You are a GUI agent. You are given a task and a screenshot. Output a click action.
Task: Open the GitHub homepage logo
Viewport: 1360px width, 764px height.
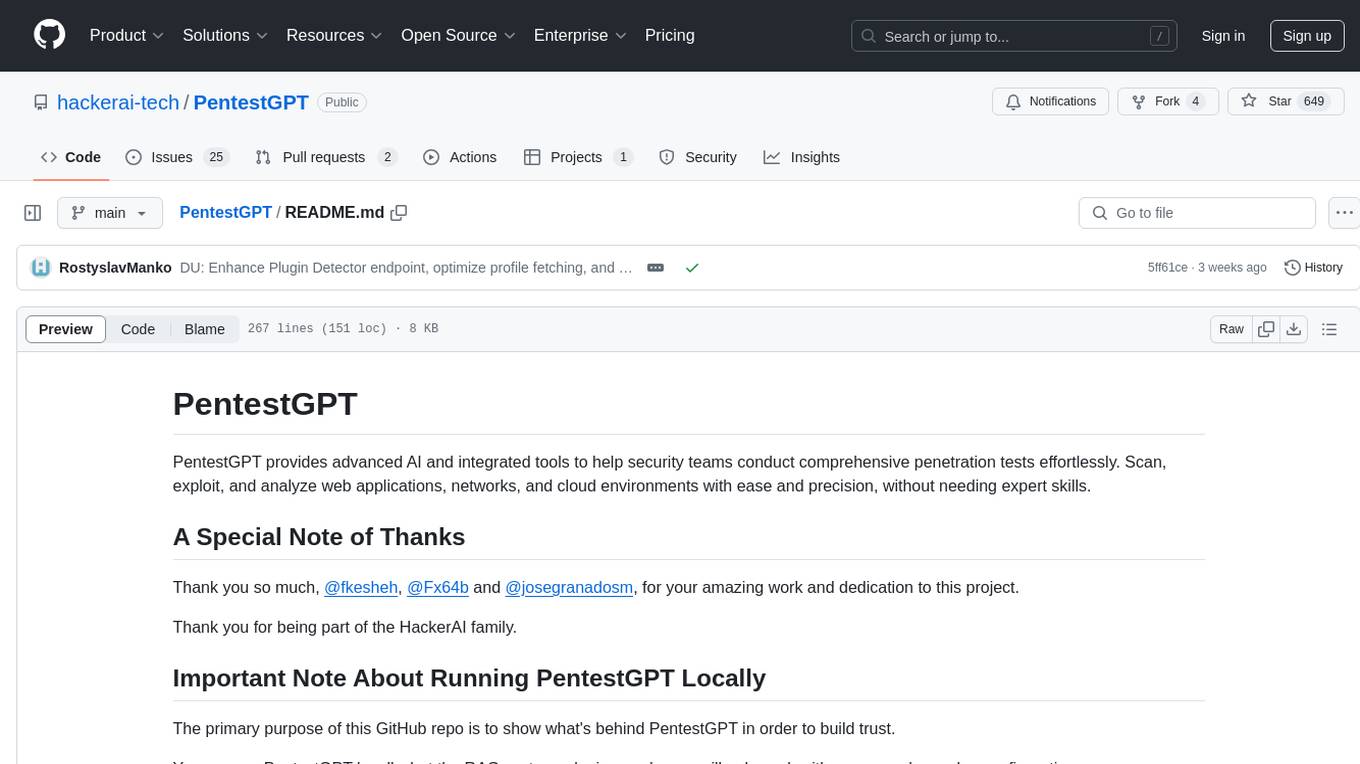pos(50,35)
